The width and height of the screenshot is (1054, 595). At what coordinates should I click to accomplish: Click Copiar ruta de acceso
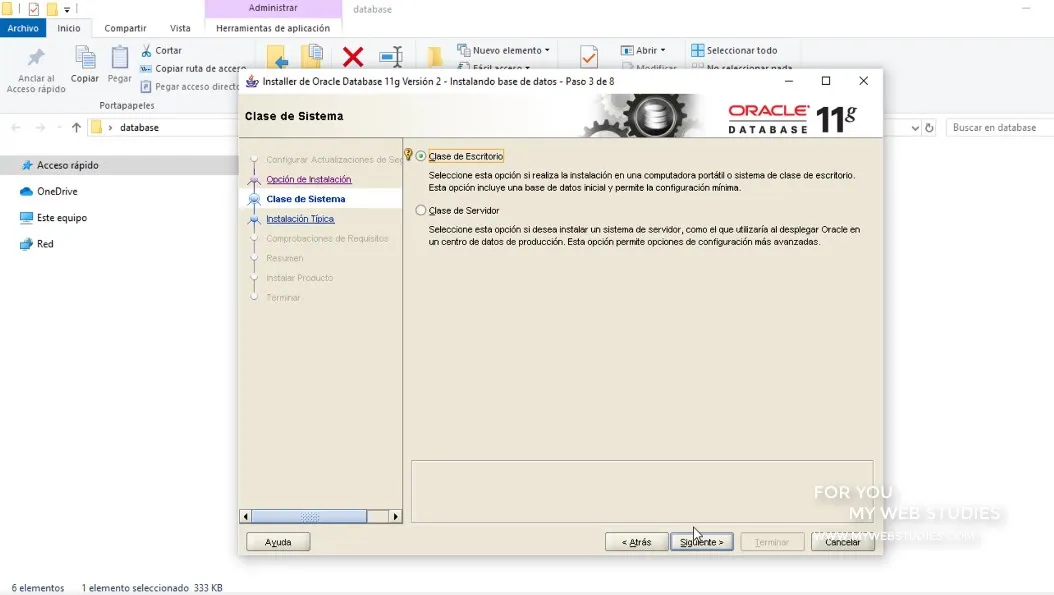pyautogui.click(x=193, y=69)
